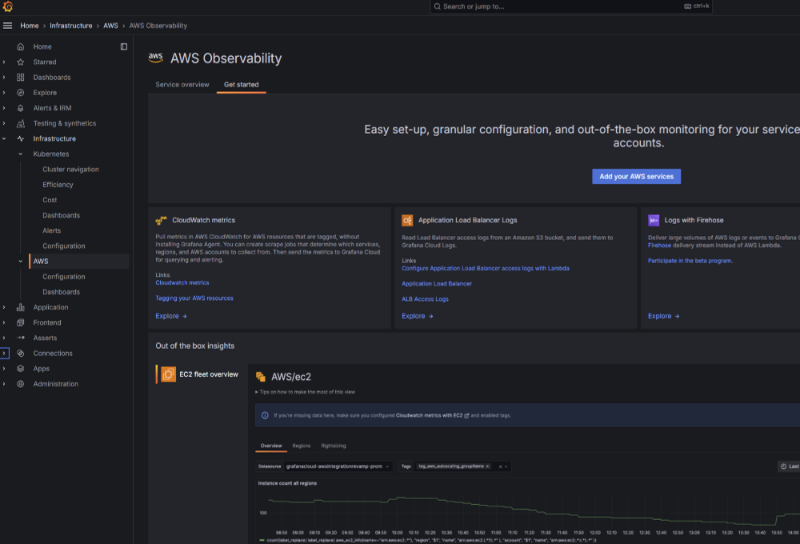Click the dock menu icon beside Home
This screenshot has width=800, height=544.
point(124,46)
